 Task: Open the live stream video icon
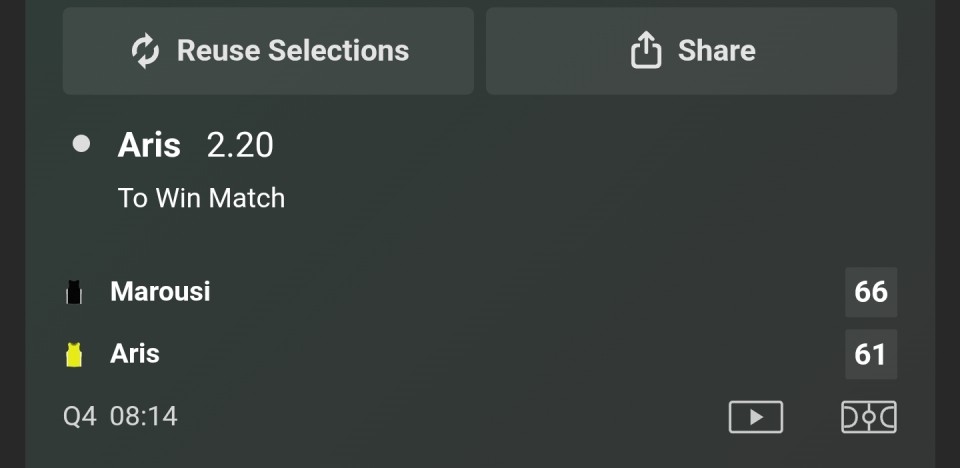pos(755,416)
